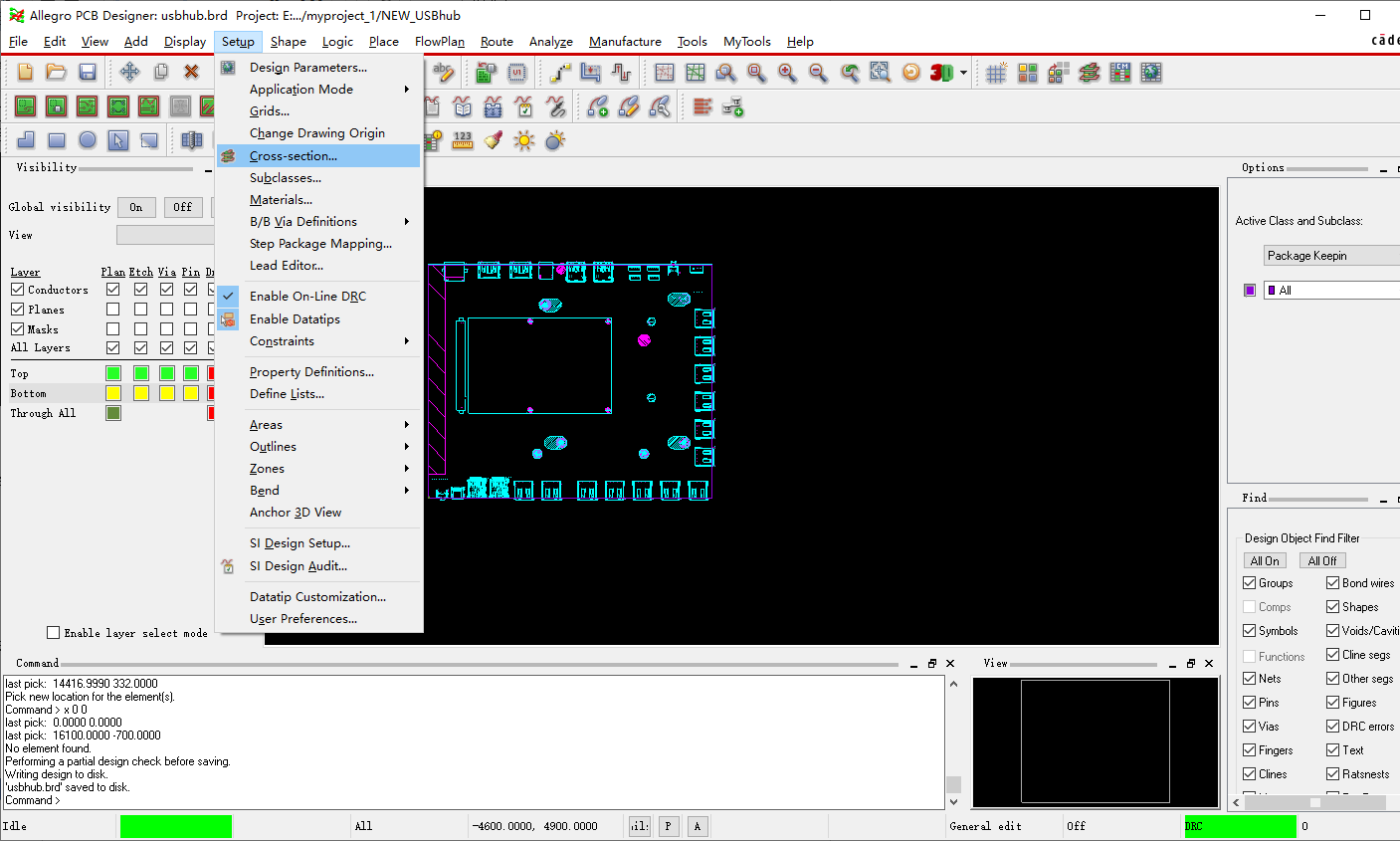Image resolution: width=1400 pixels, height=841 pixels.
Task: Click the Copy tool icon
Action: (160, 72)
